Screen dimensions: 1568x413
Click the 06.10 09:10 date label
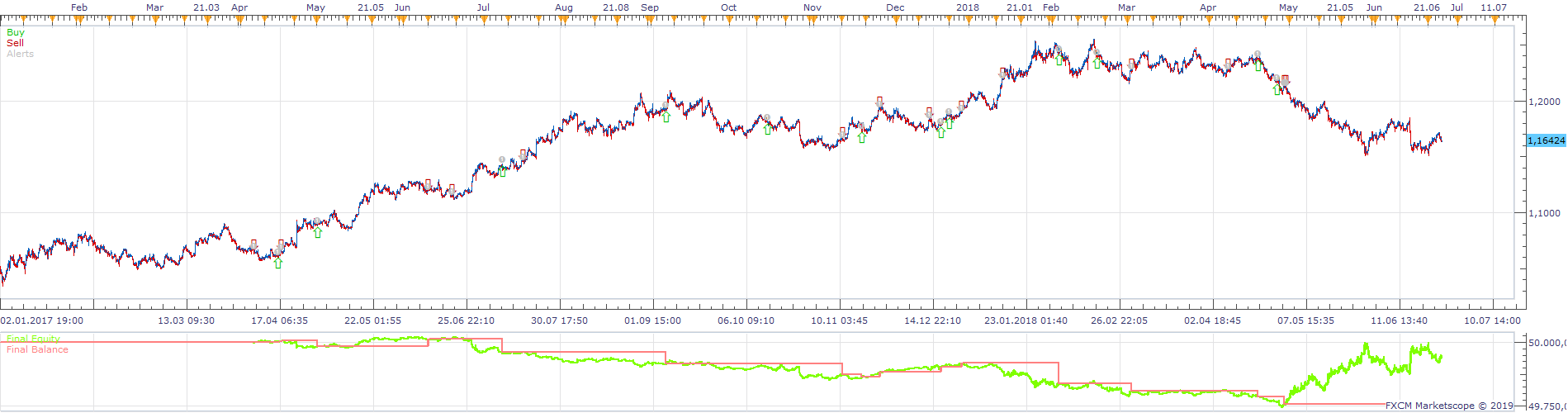coord(746,320)
